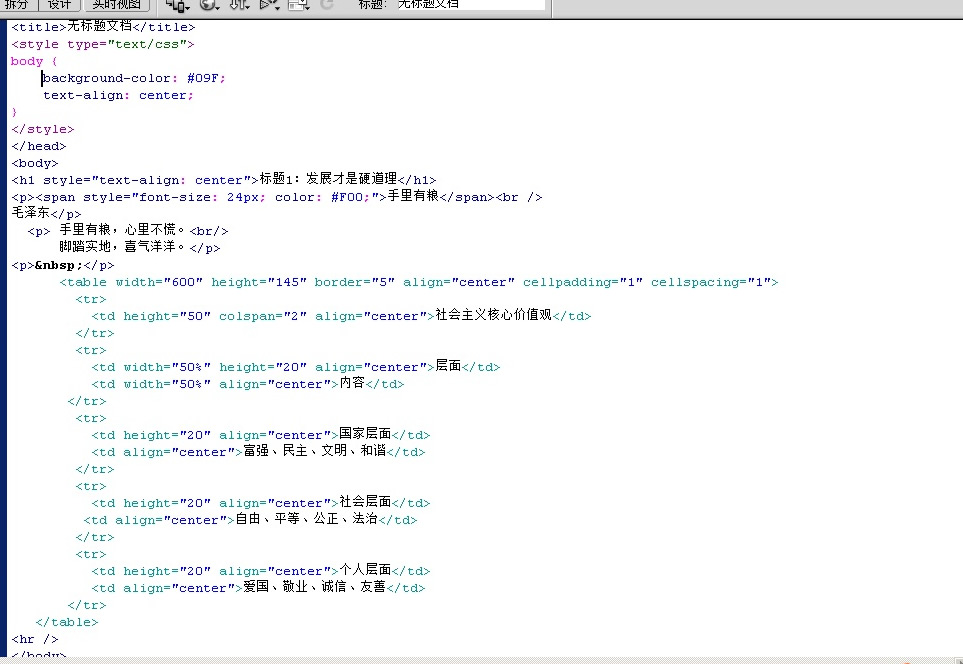The height and width of the screenshot is (664, 963).
Task: Click the greyed-out refresh icon
Action: pyautogui.click(x=326, y=5)
